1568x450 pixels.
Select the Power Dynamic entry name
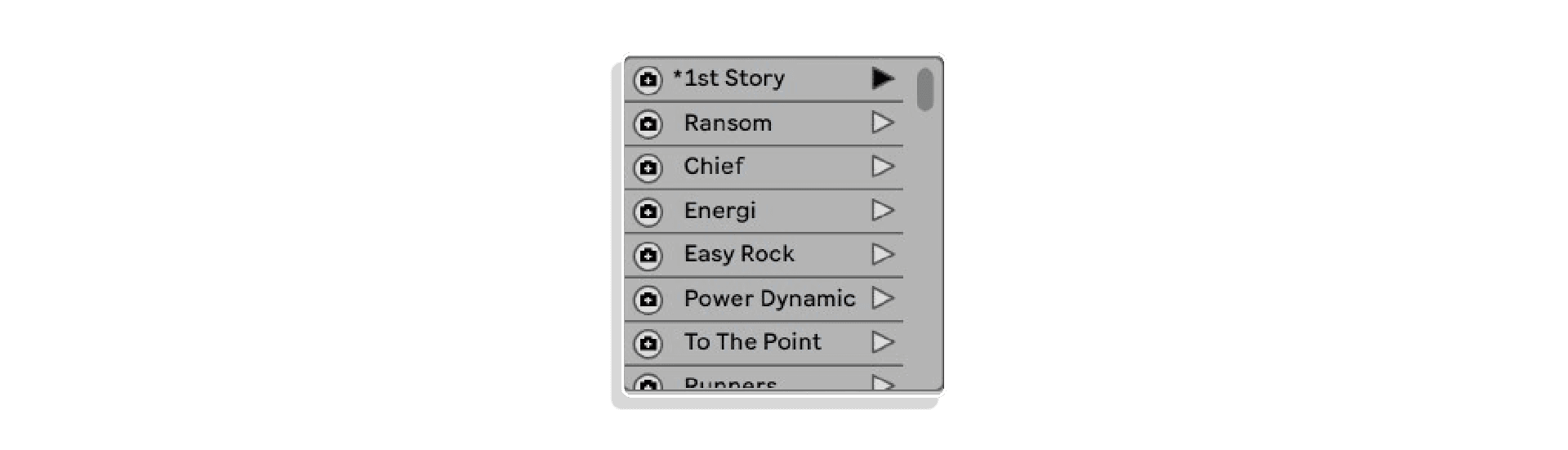pyautogui.click(x=769, y=299)
